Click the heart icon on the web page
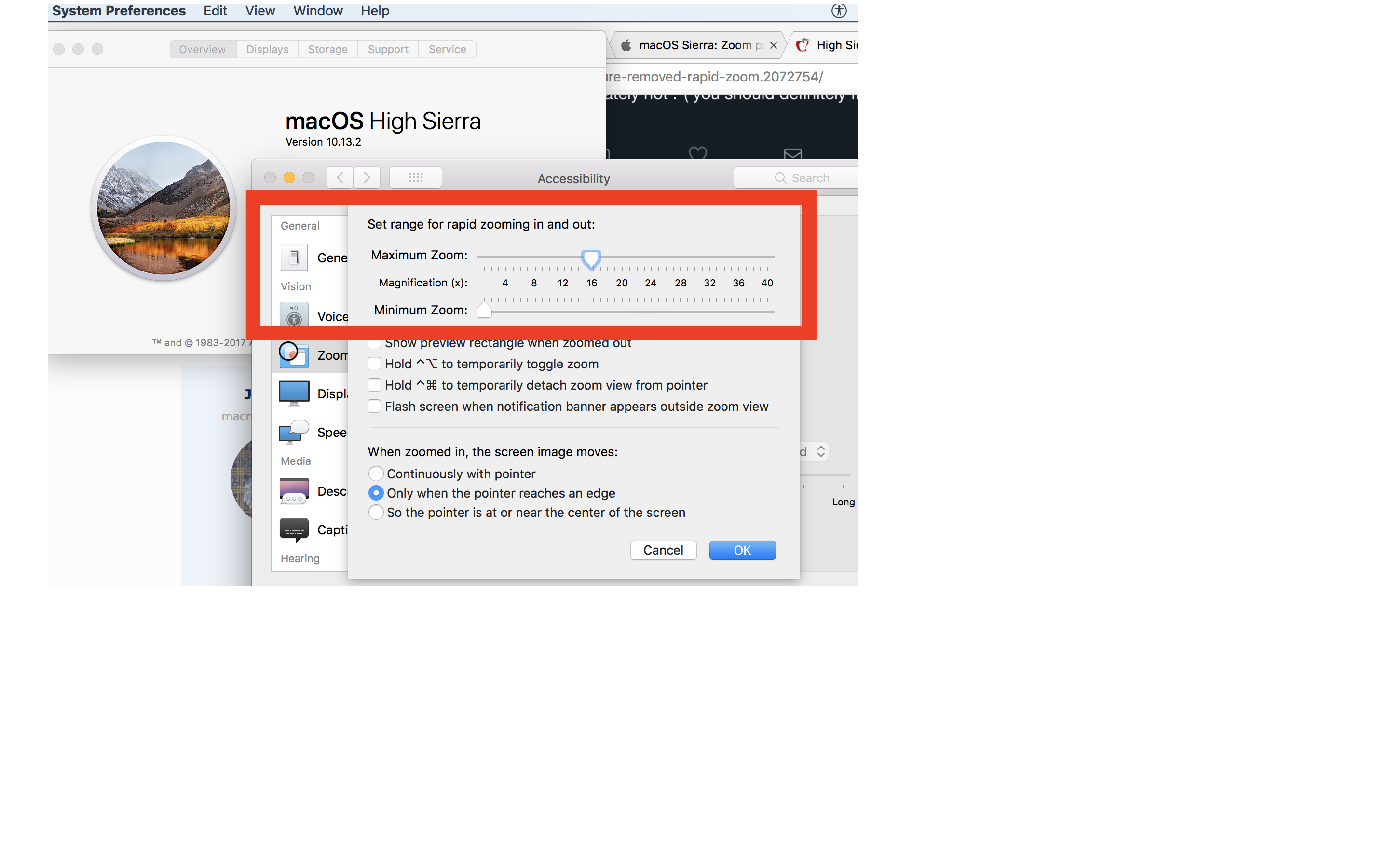Screen dimensions: 1389x868 (697, 153)
